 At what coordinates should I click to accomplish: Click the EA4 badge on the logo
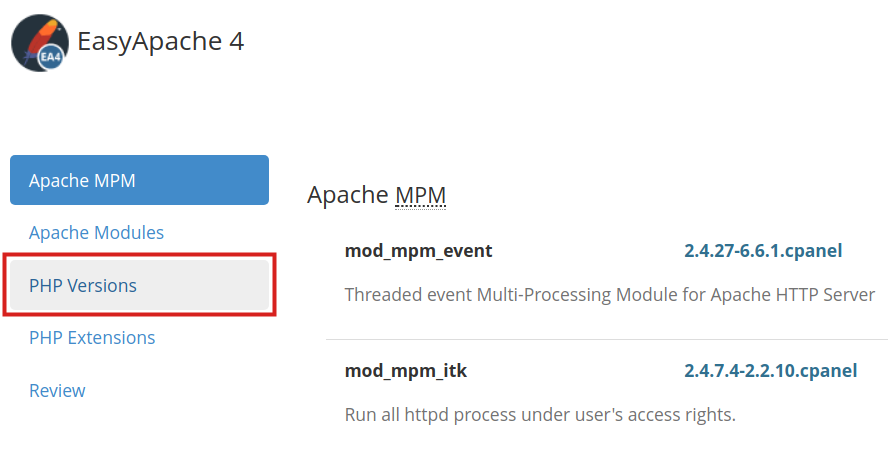[x=52, y=58]
